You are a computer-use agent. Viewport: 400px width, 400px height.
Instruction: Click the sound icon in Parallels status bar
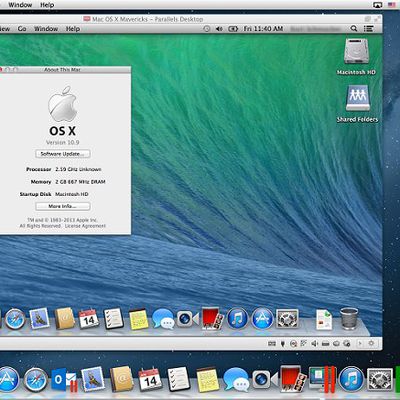tap(315, 343)
